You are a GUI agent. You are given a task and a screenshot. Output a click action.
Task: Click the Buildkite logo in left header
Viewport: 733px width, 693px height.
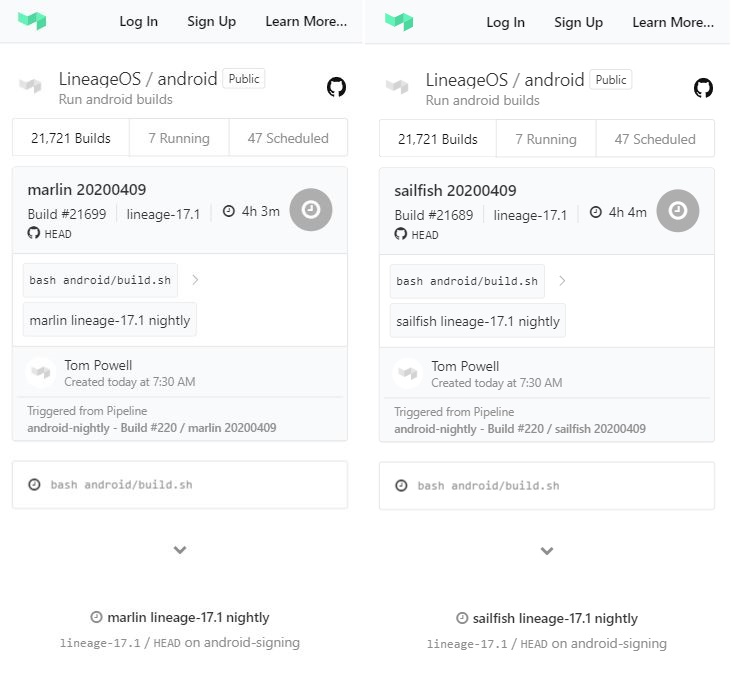pos(32,21)
